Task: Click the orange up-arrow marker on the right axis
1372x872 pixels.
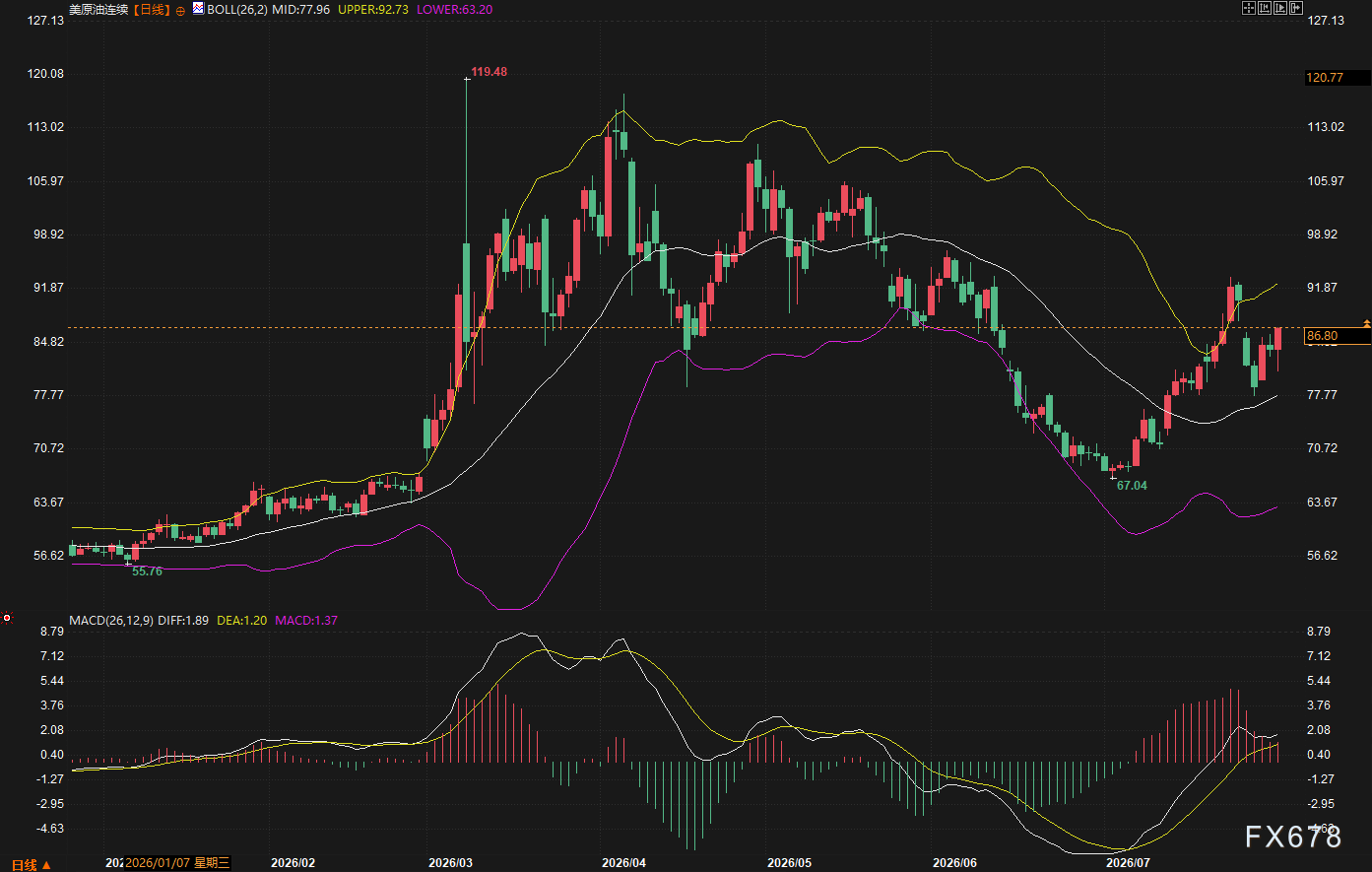Action: 1366,322
